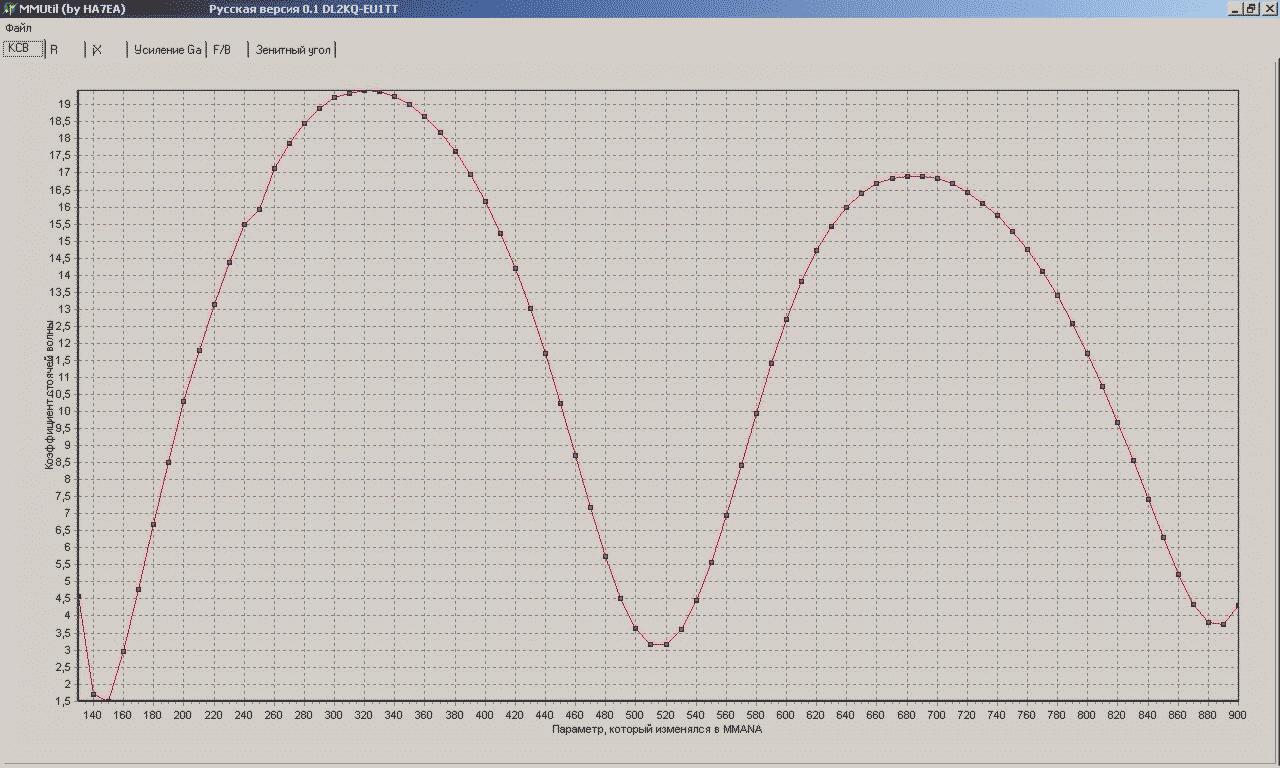Click the x-axis label 320
This screenshot has height=768, width=1280.
[364, 715]
